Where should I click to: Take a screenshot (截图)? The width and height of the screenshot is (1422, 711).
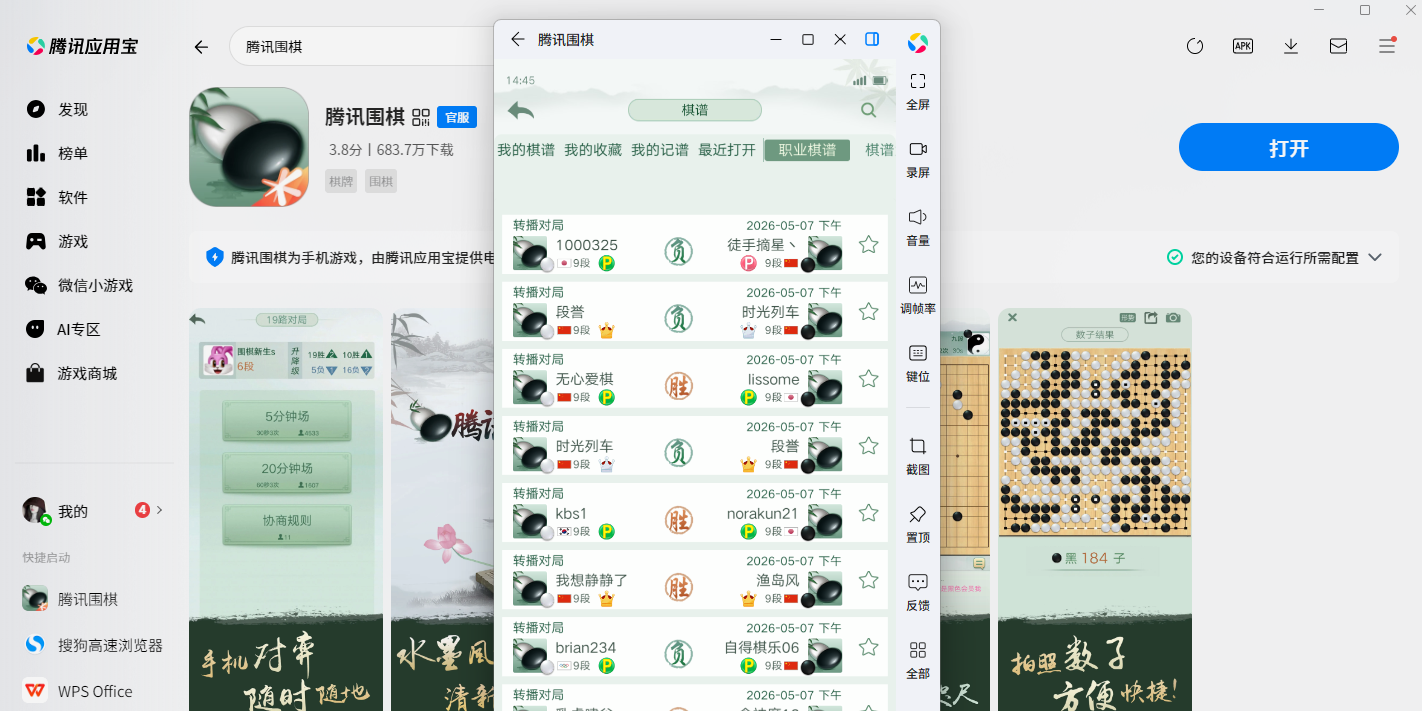(918, 455)
